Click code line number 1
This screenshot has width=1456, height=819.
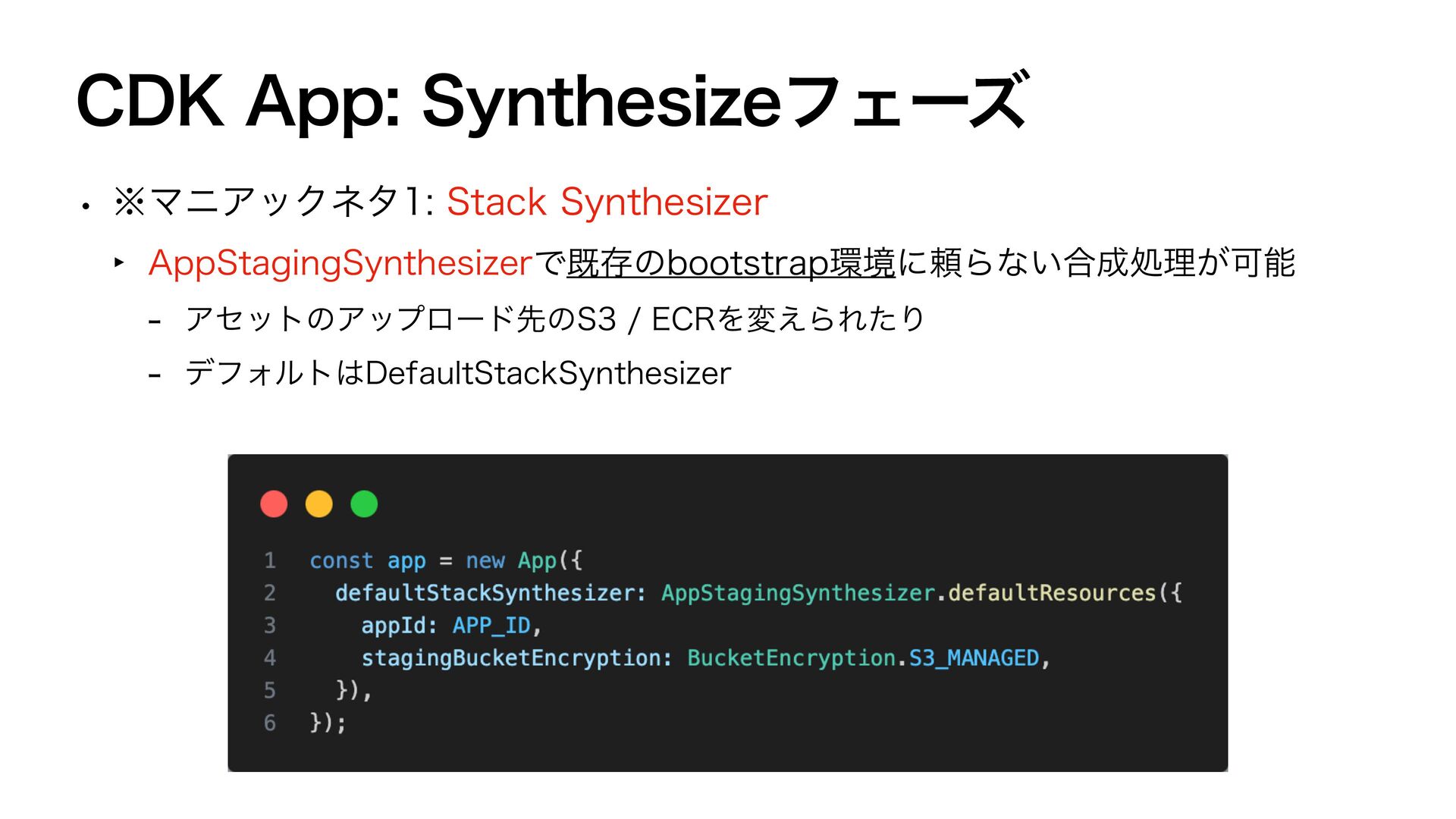269,560
